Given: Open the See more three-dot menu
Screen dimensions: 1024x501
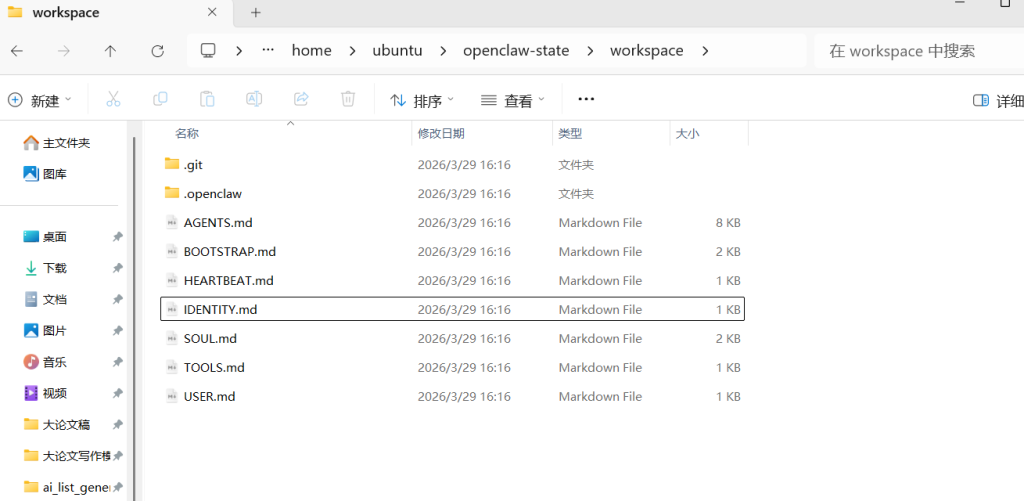Looking at the screenshot, I should pos(586,99).
